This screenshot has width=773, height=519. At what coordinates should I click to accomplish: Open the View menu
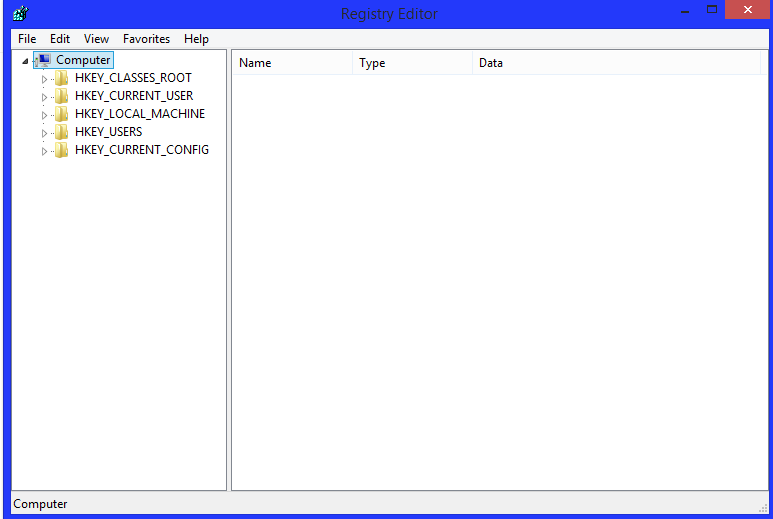pyautogui.click(x=96, y=39)
